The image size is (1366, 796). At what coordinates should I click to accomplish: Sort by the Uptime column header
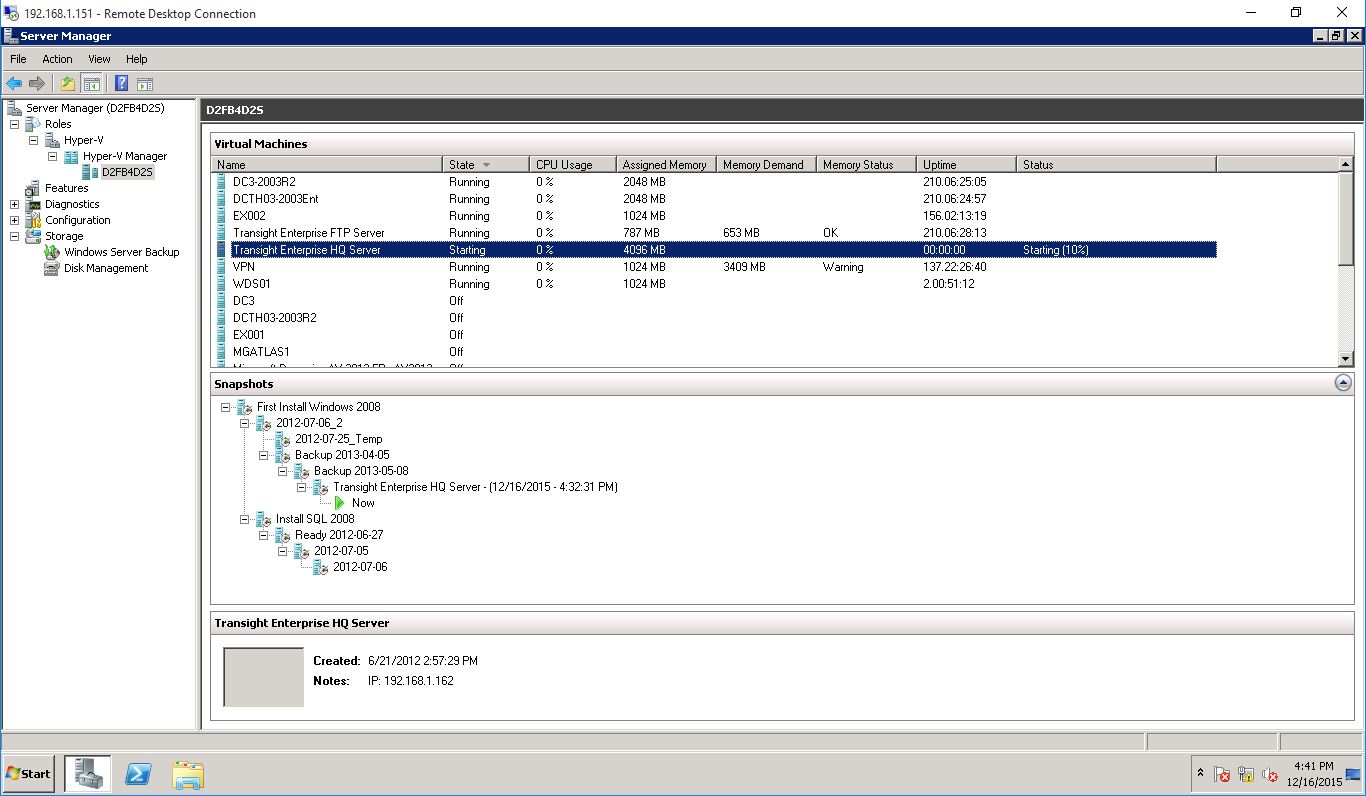click(x=966, y=164)
